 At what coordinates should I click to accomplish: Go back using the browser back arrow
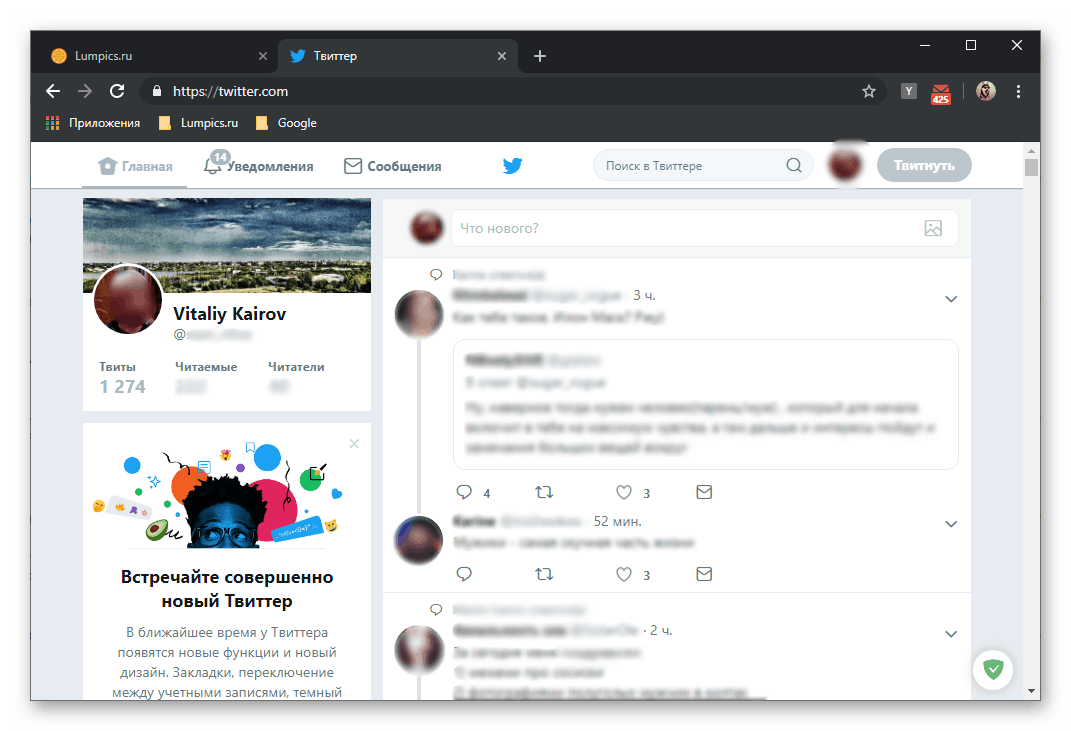pyautogui.click(x=53, y=91)
